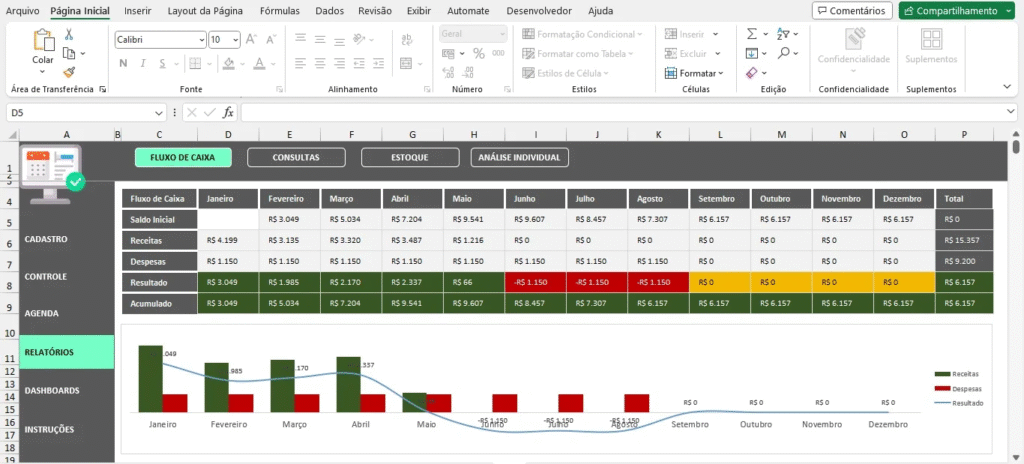Click the Colar (paste) clipboard icon
The width and height of the screenshot is (1024, 464).
[43, 41]
